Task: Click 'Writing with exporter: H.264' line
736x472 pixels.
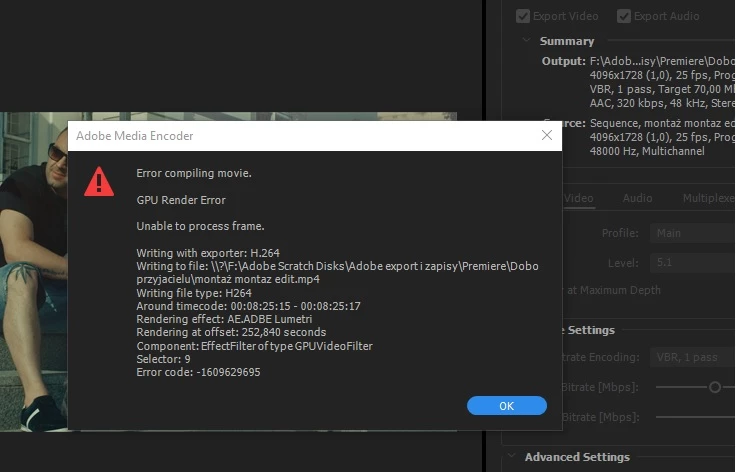Action: [x=208, y=253]
